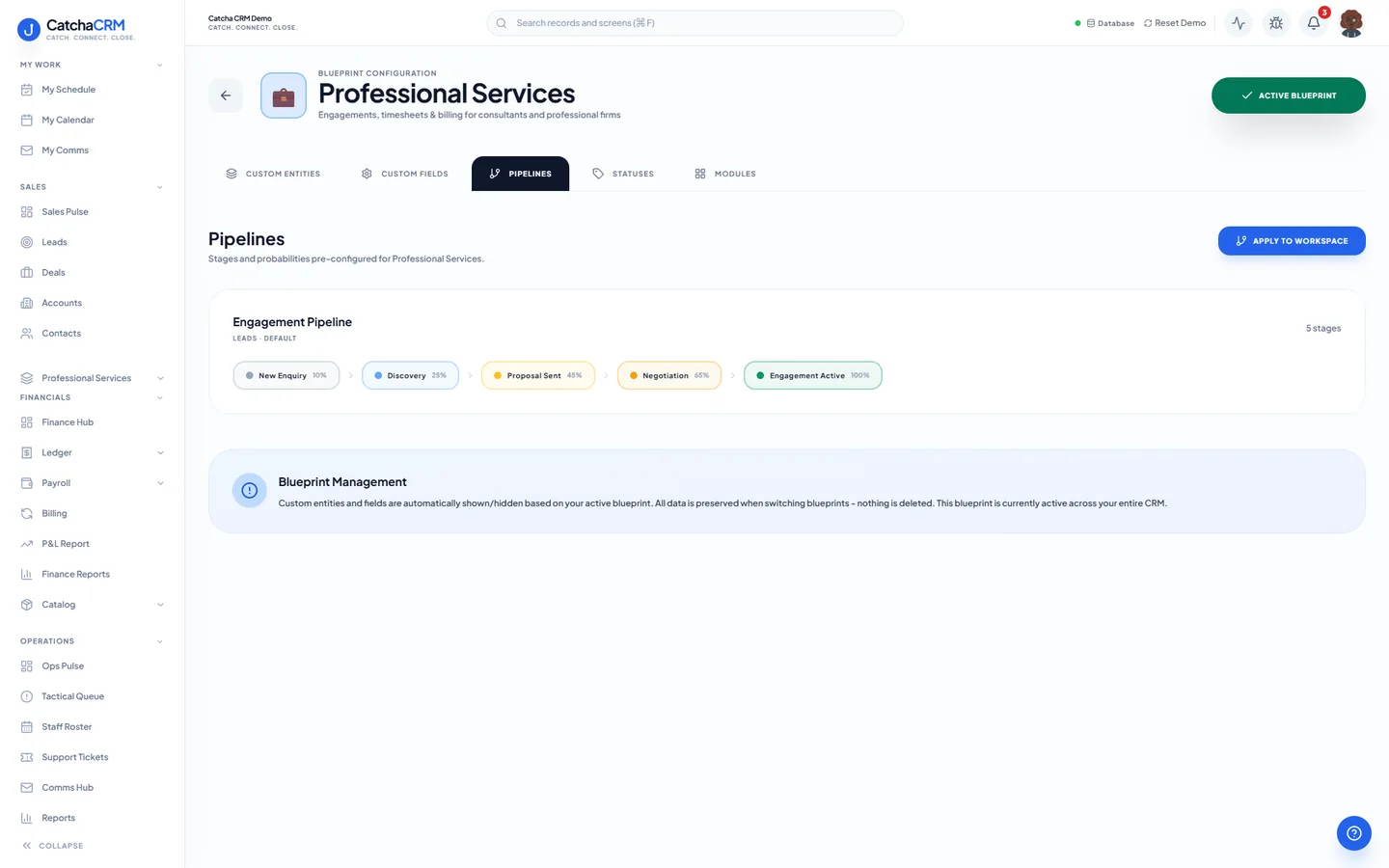
Task: Click Reset Demo
Action: [x=1175, y=23]
